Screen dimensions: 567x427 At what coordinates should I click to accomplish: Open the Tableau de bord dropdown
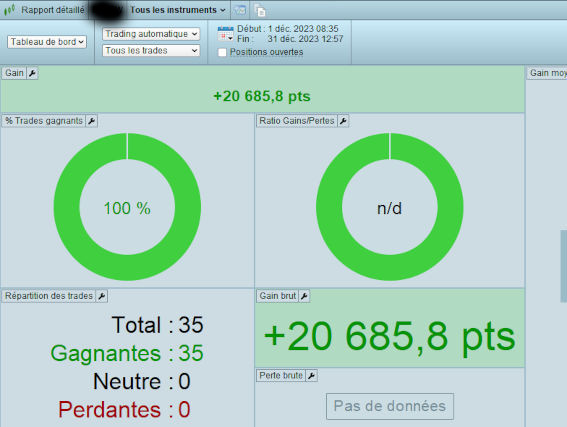click(x=47, y=42)
